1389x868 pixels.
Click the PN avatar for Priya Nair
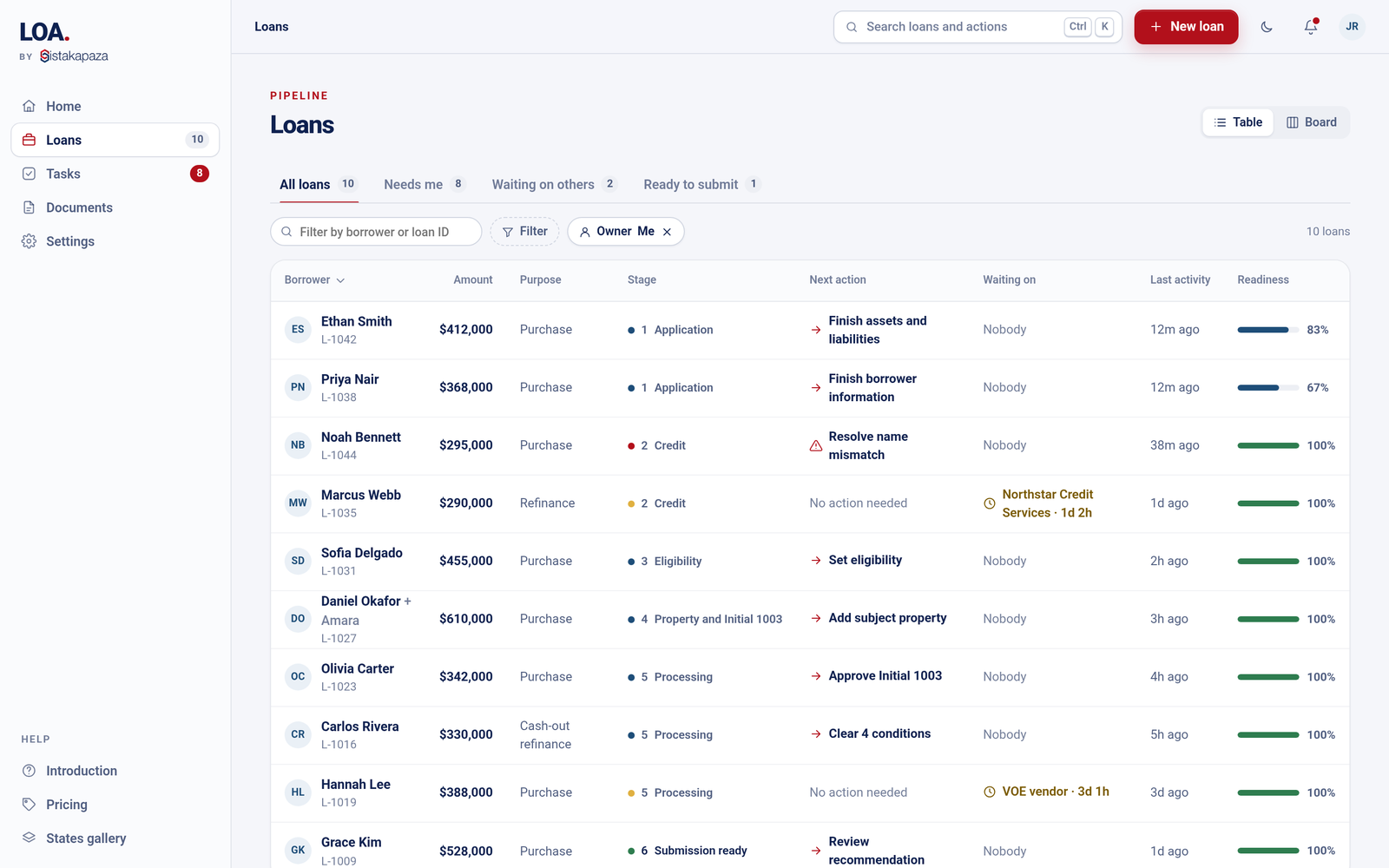pyautogui.click(x=298, y=387)
